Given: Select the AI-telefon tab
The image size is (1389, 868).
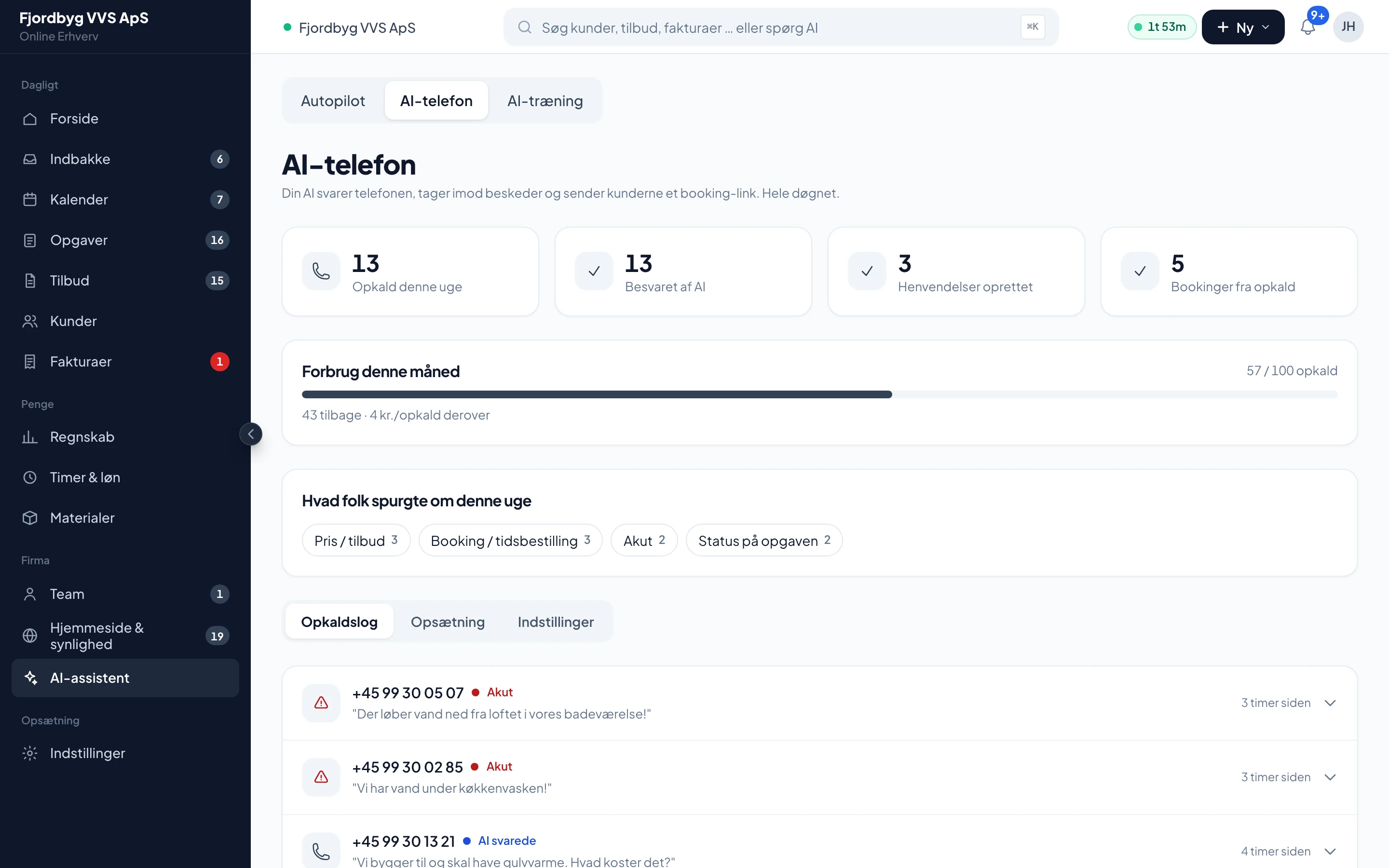Looking at the screenshot, I should click(x=436, y=100).
